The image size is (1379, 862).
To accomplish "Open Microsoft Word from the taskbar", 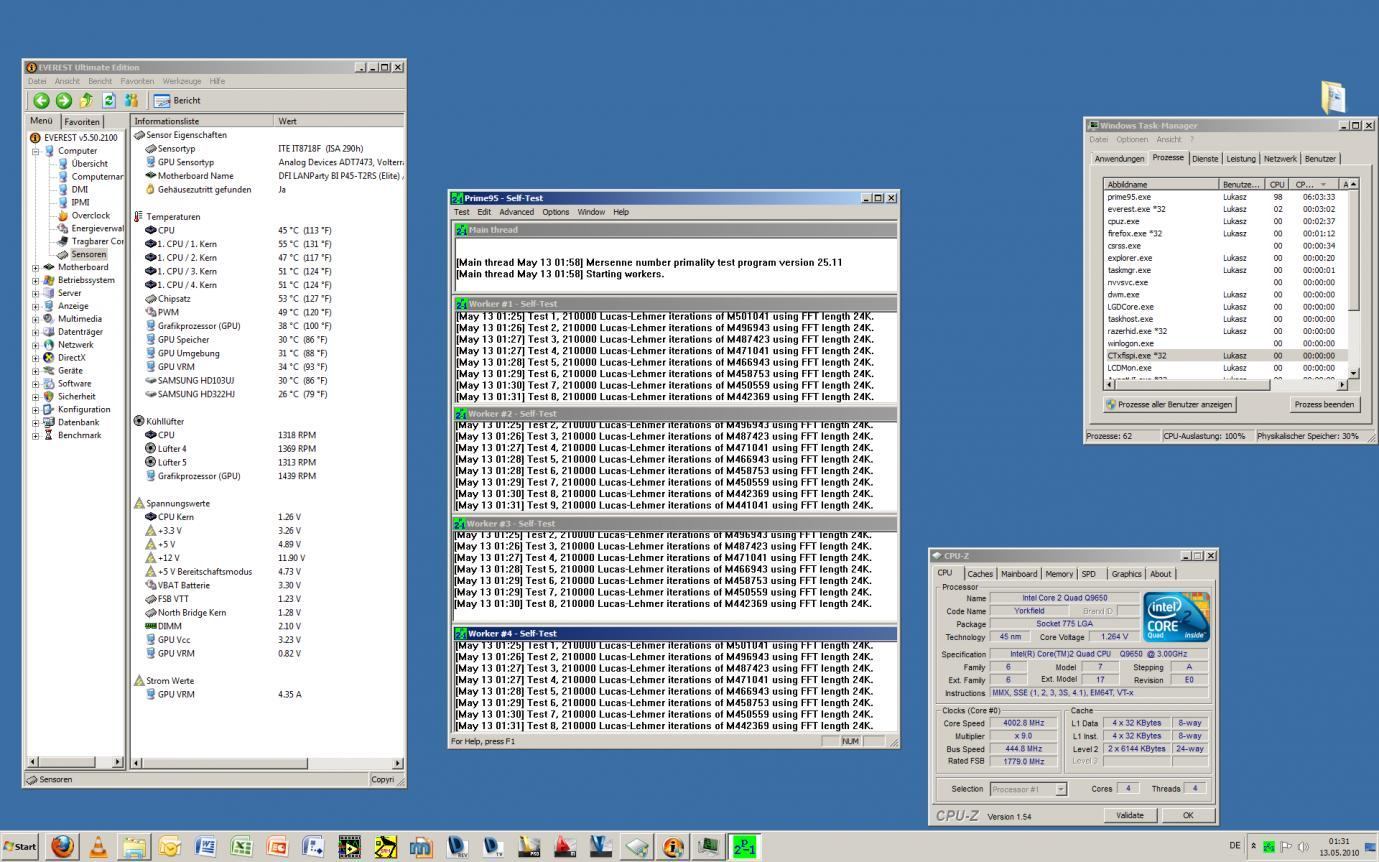I will (x=206, y=846).
